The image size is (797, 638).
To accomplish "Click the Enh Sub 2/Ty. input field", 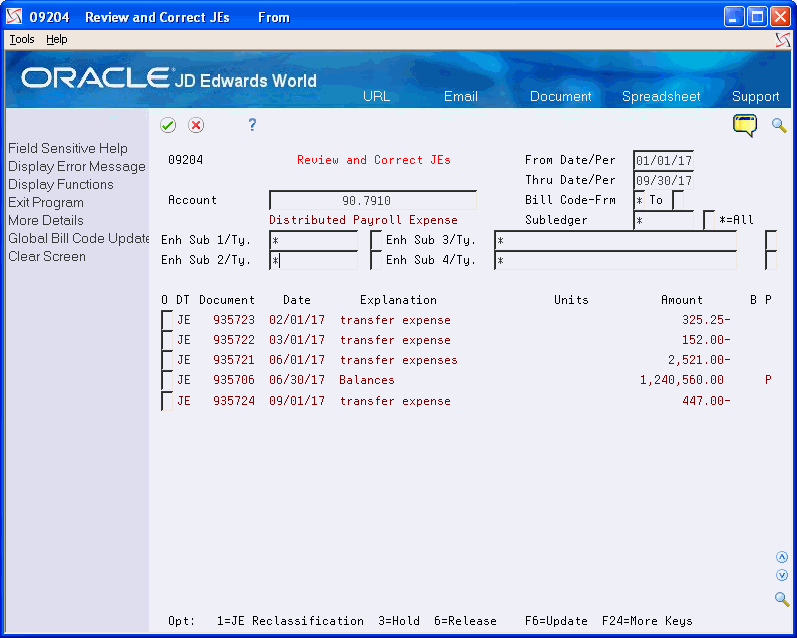I will pos(314,260).
